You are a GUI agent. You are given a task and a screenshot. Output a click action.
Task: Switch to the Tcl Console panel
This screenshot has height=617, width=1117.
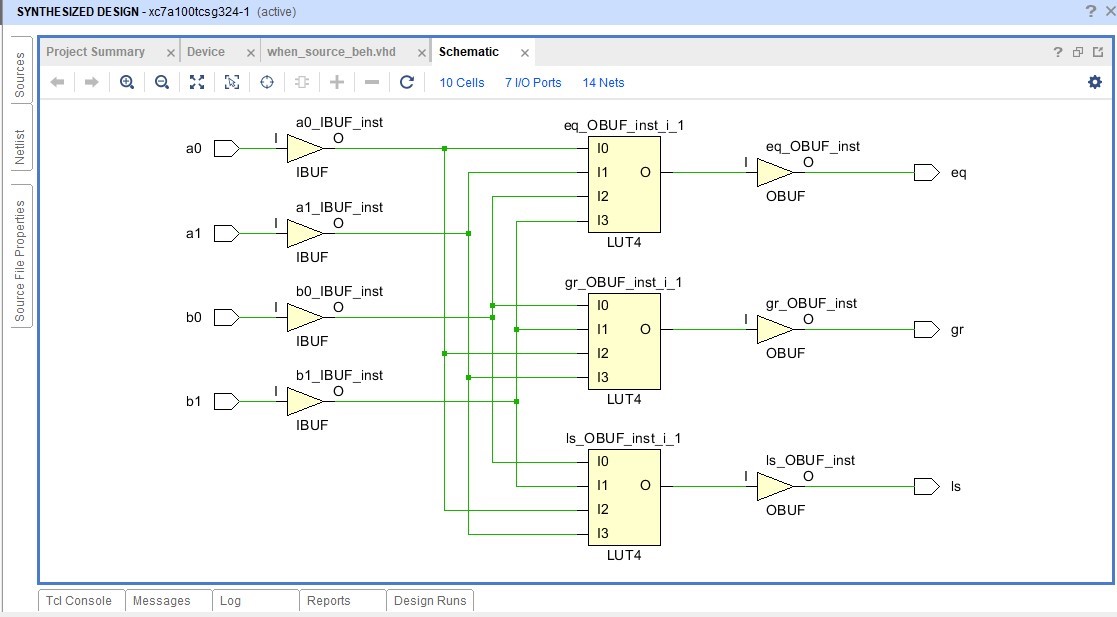click(x=78, y=601)
